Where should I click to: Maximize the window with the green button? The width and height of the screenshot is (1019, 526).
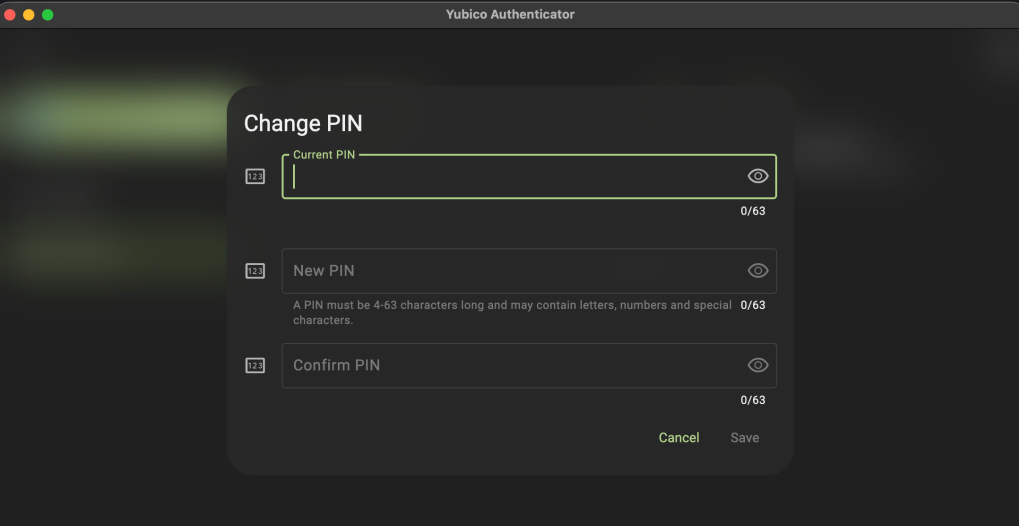click(47, 15)
